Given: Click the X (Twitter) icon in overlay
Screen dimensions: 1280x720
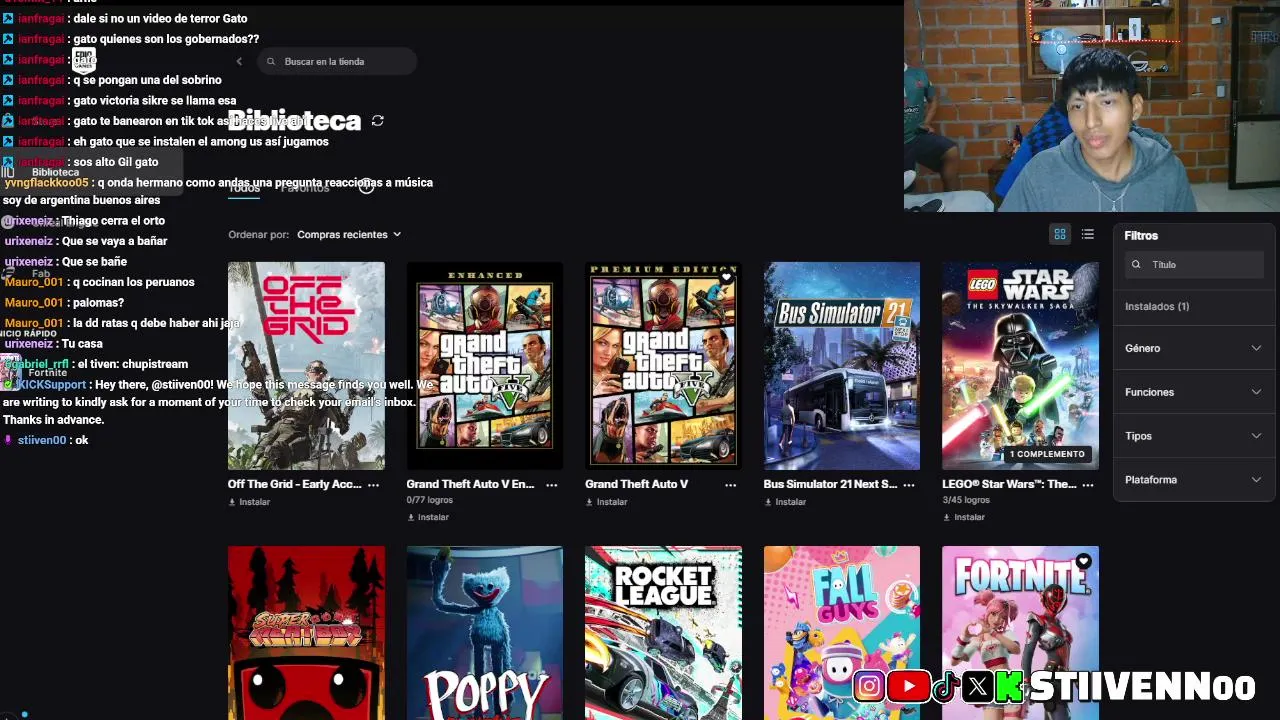Looking at the screenshot, I should pos(978,686).
